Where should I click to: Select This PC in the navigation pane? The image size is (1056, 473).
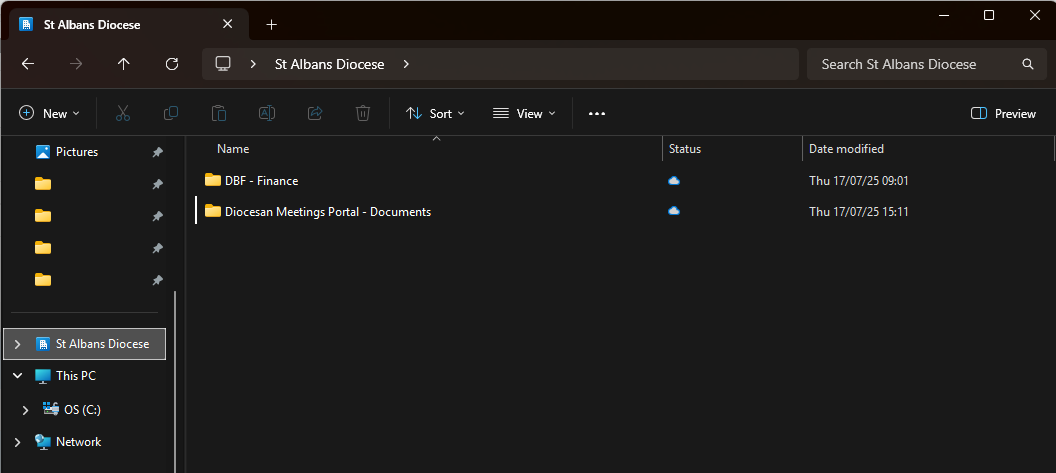point(75,376)
